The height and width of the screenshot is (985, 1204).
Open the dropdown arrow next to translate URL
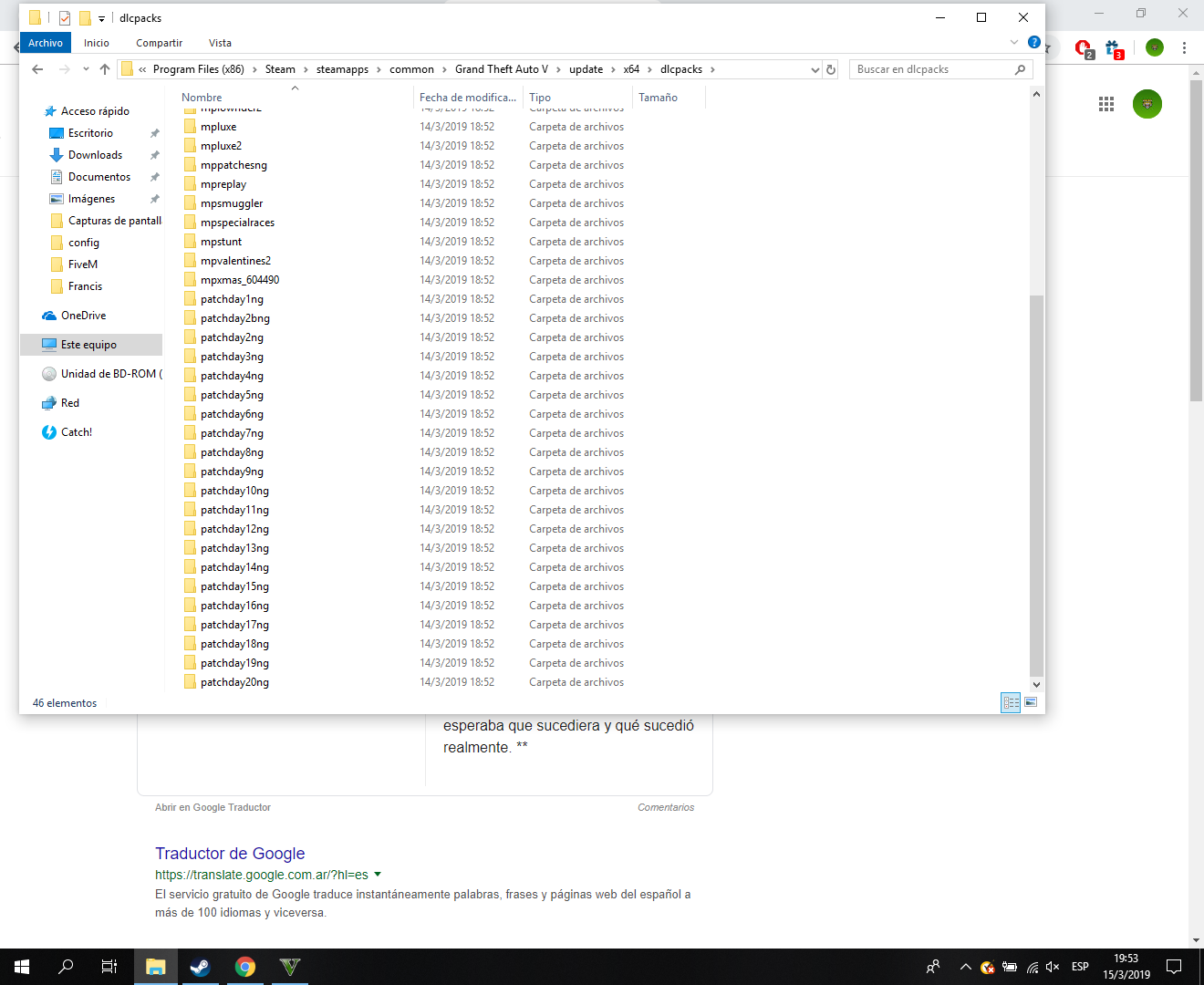tap(378, 874)
